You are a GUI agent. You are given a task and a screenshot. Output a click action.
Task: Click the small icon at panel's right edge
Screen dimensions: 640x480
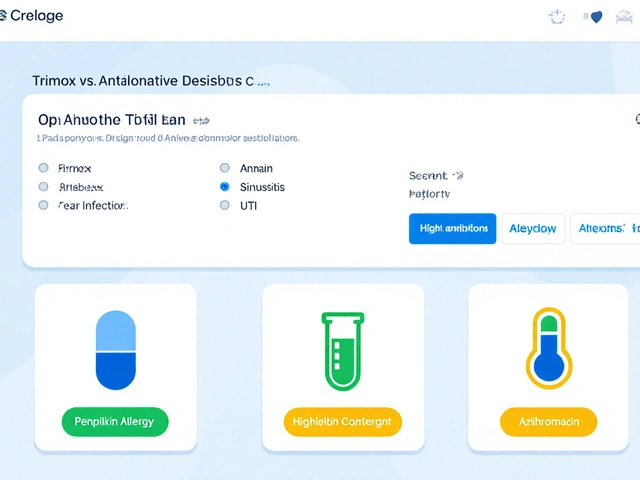(x=636, y=119)
